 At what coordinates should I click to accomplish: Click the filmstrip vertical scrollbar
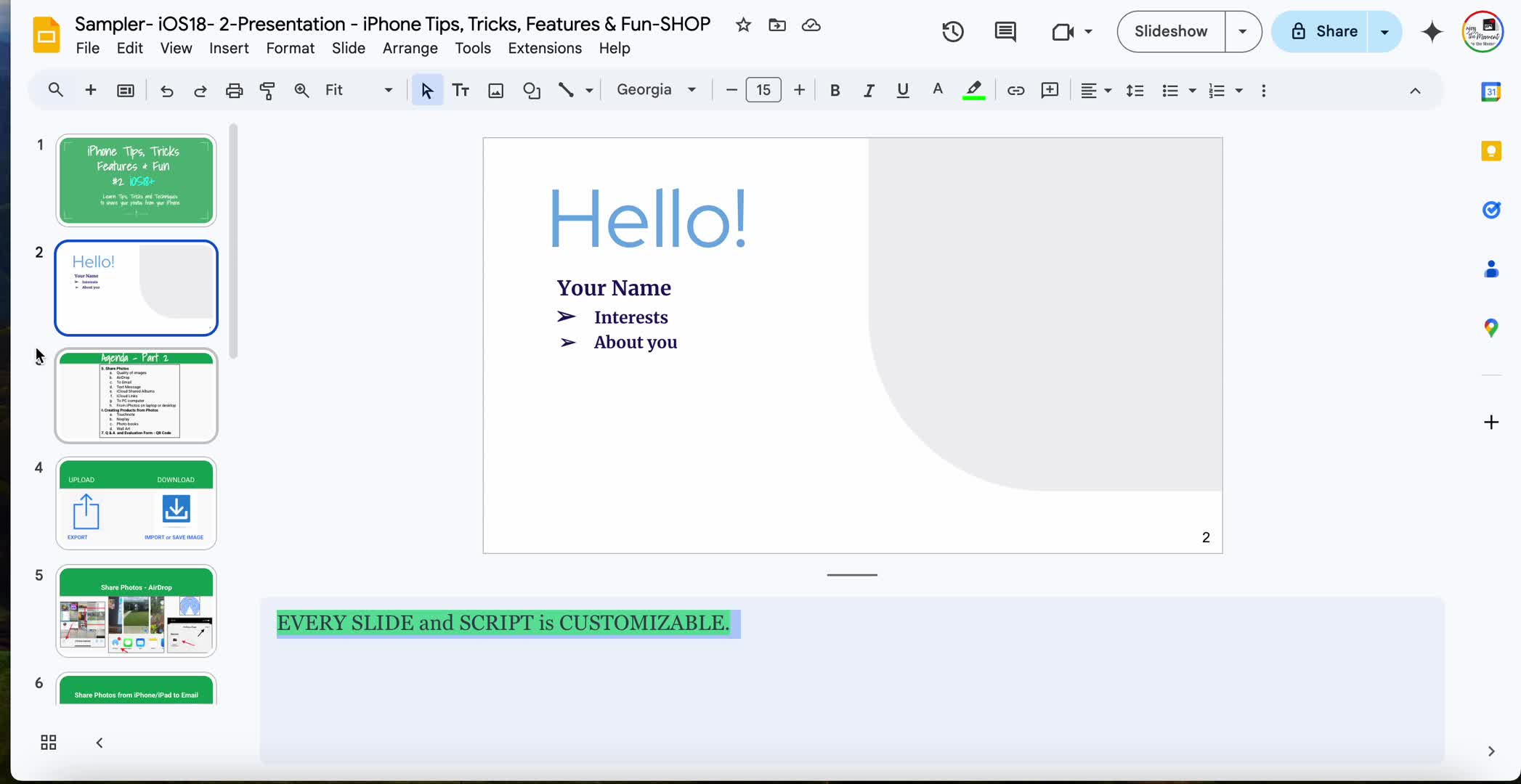(233, 241)
